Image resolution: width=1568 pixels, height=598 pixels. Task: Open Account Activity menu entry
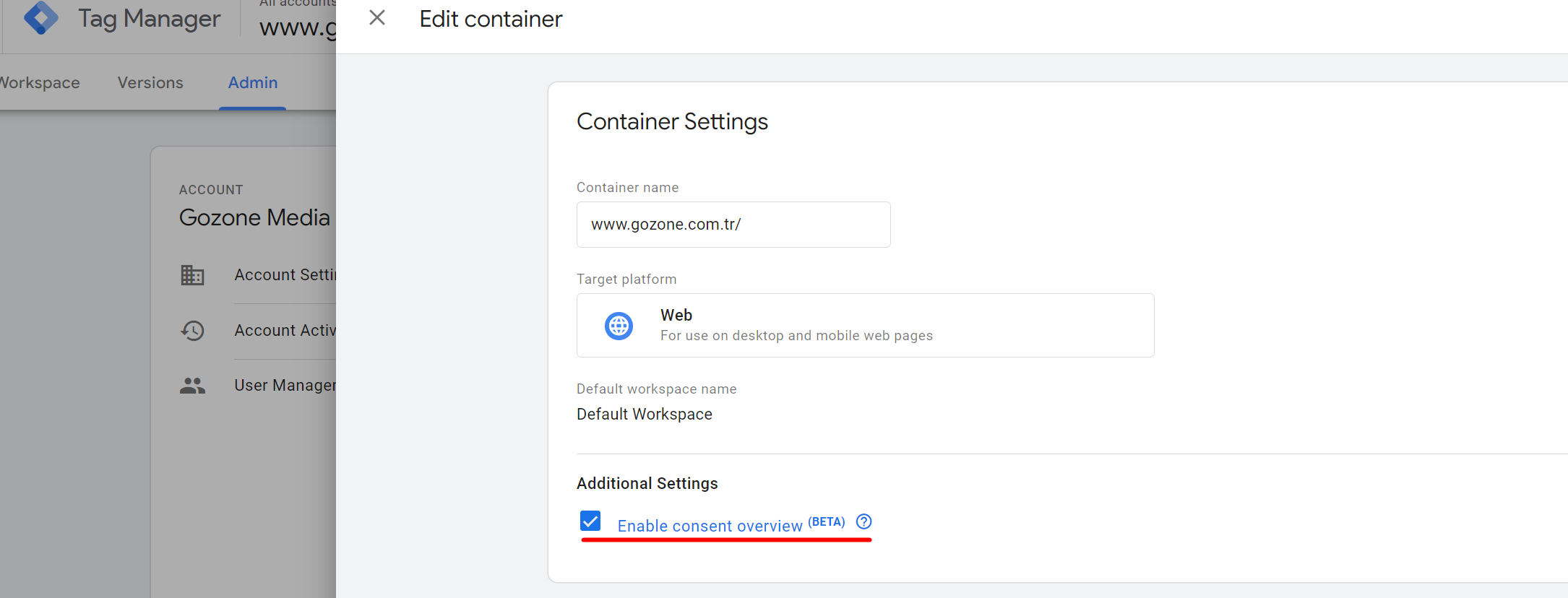(x=285, y=331)
